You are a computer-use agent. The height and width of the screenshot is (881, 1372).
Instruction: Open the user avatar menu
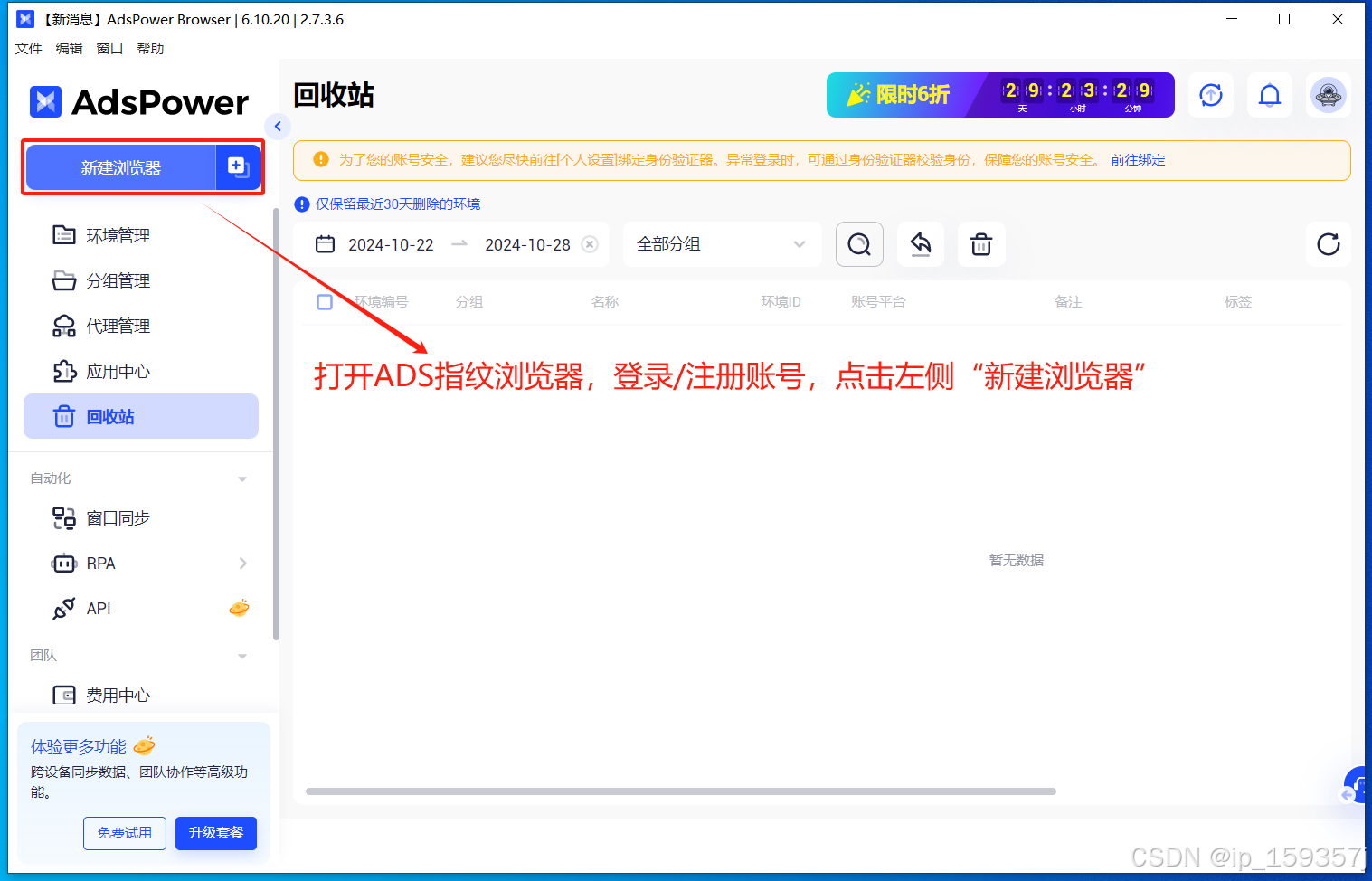click(1329, 95)
